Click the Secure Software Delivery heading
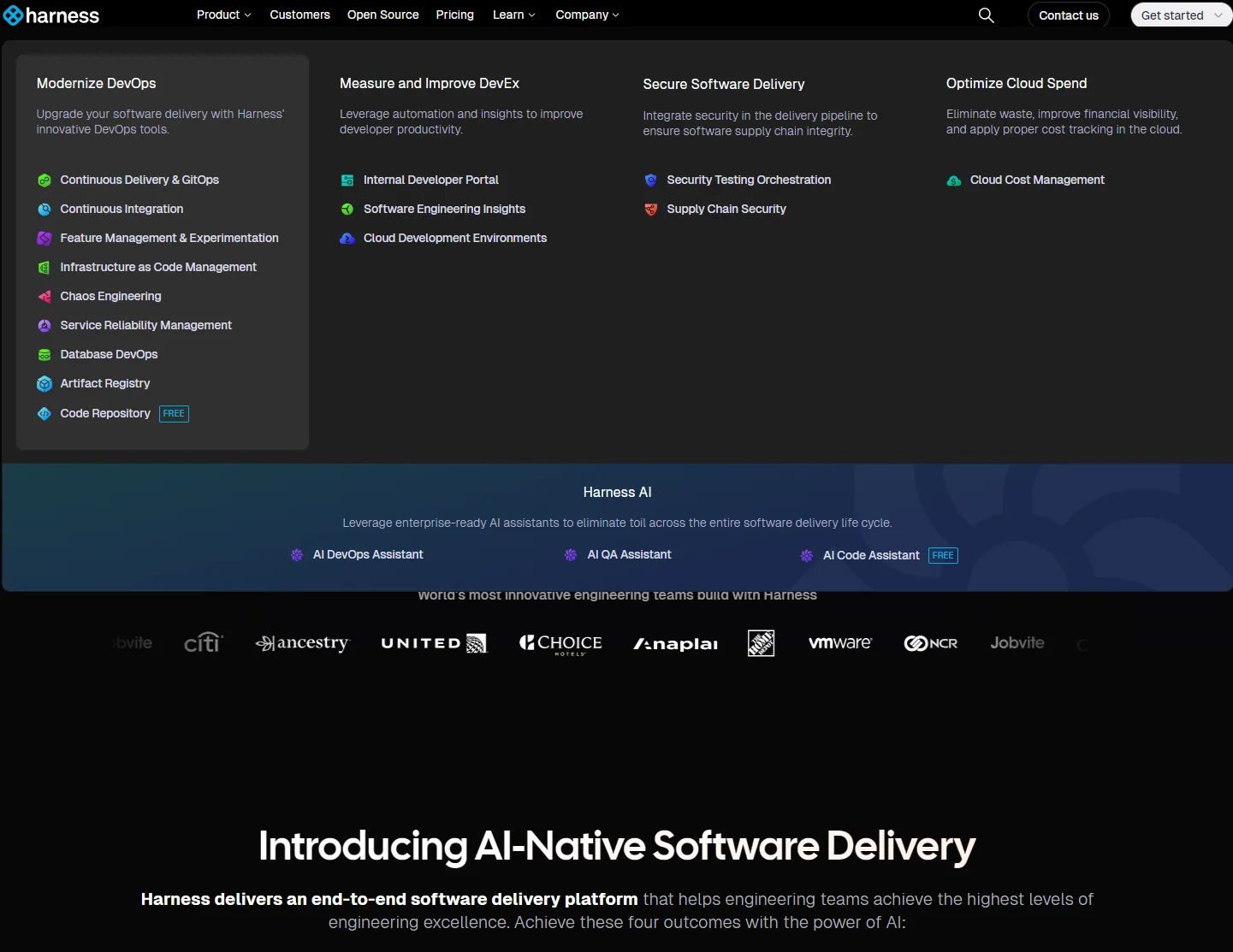Image resolution: width=1233 pixels, height=952 pixels. coord(724,85)
